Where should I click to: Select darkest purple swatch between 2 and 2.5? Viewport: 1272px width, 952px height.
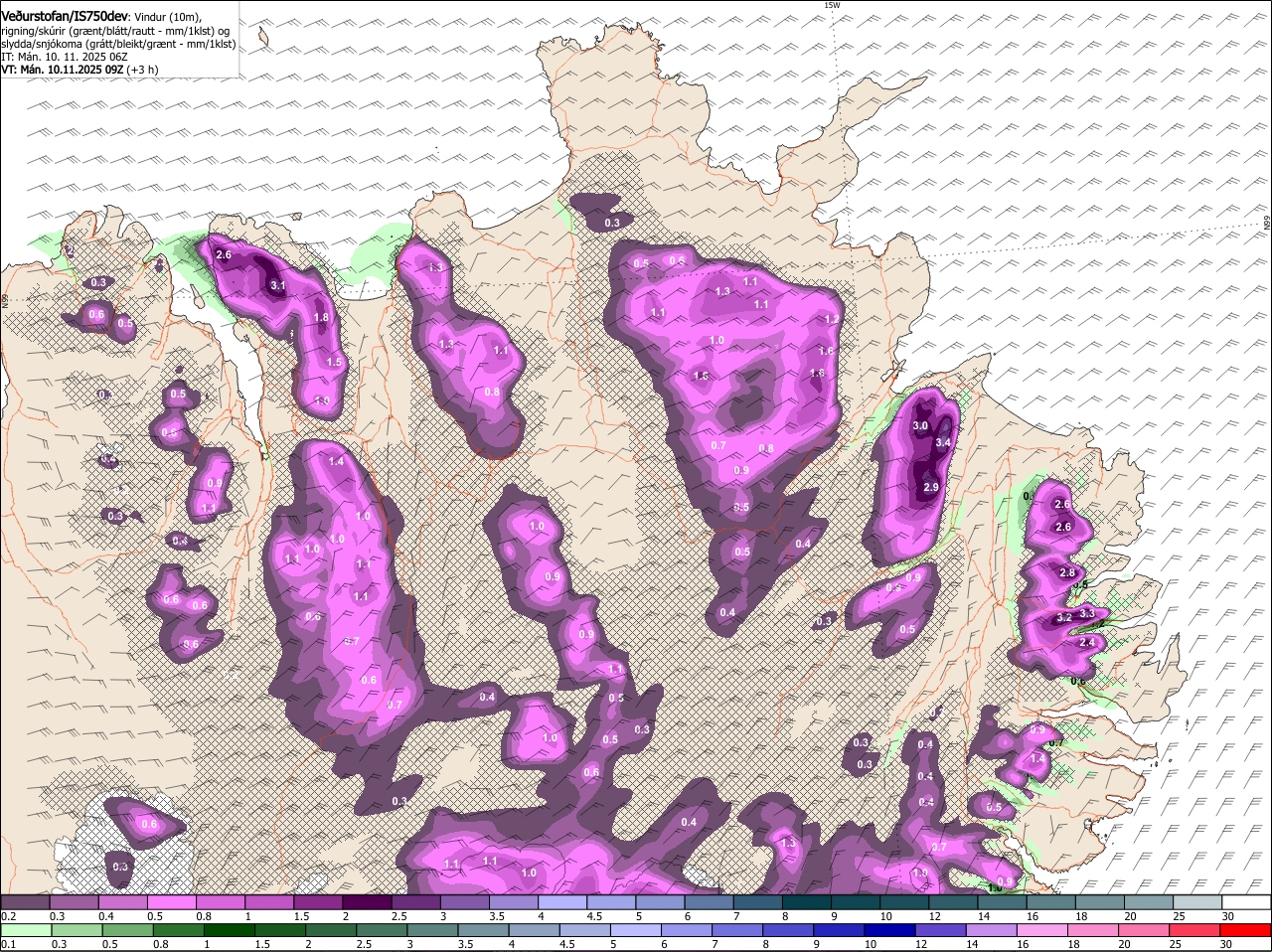[x=367, y=901]
